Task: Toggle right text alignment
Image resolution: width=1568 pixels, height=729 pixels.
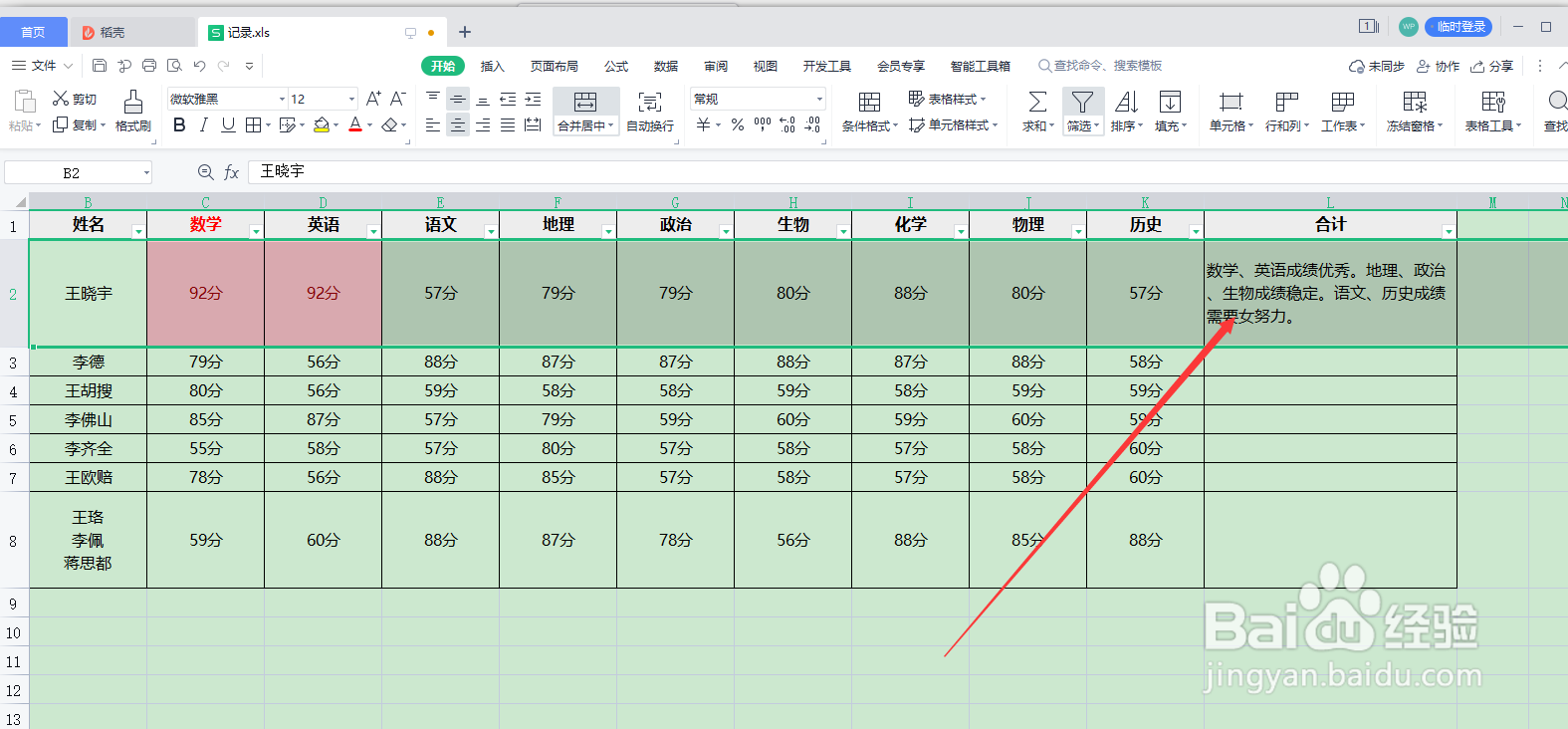Action: [483, 124]
